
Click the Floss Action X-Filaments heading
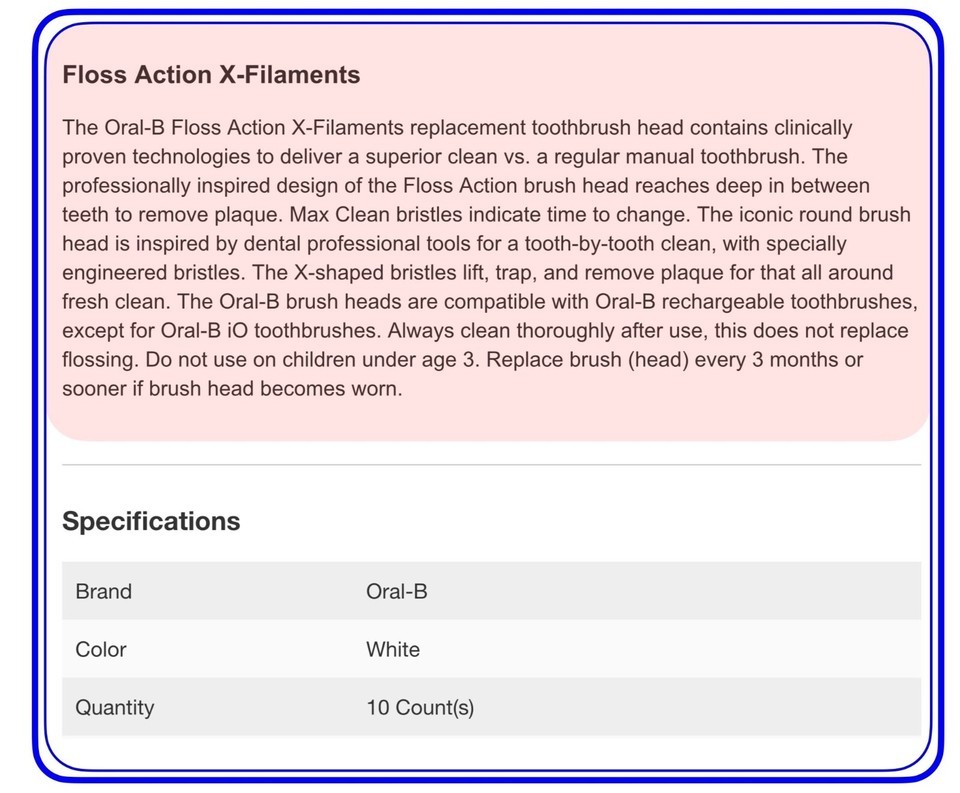[x=211, y=75]
